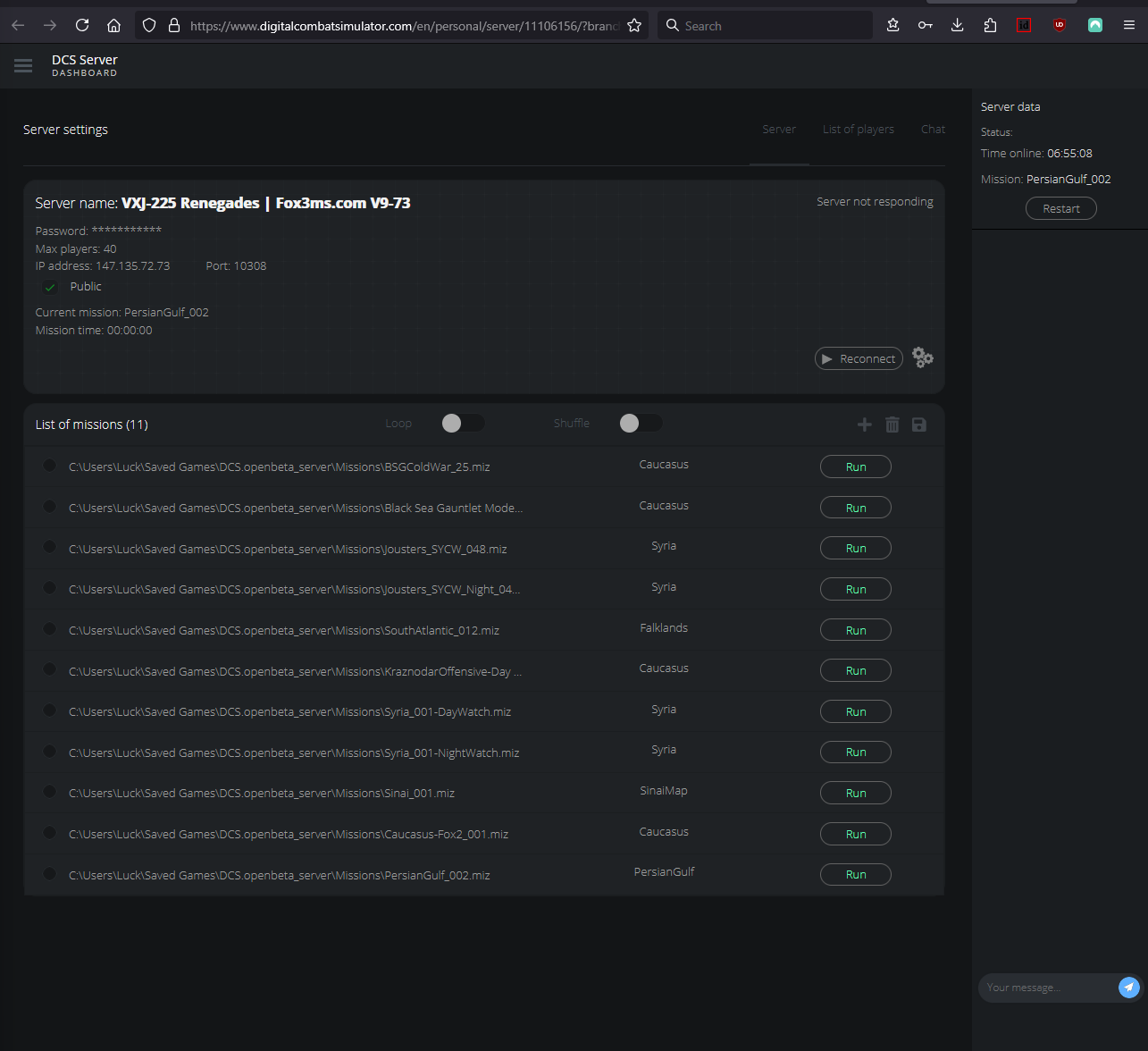Click the browser Search field
This screenshot has width=1148, height=1051.
[766, 26]
